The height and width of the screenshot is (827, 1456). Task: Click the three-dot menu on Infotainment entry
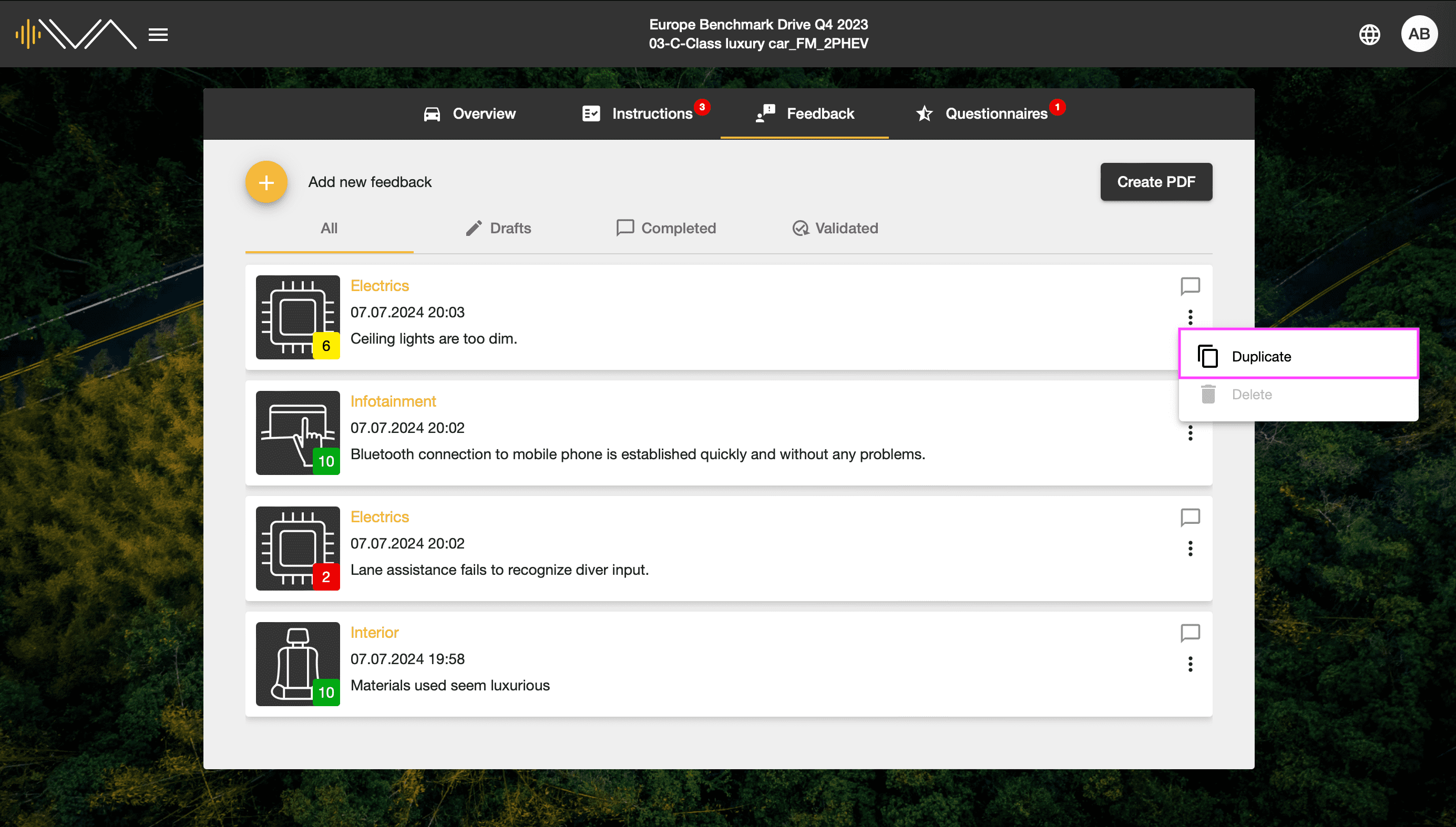click(x=1190, y=433)
